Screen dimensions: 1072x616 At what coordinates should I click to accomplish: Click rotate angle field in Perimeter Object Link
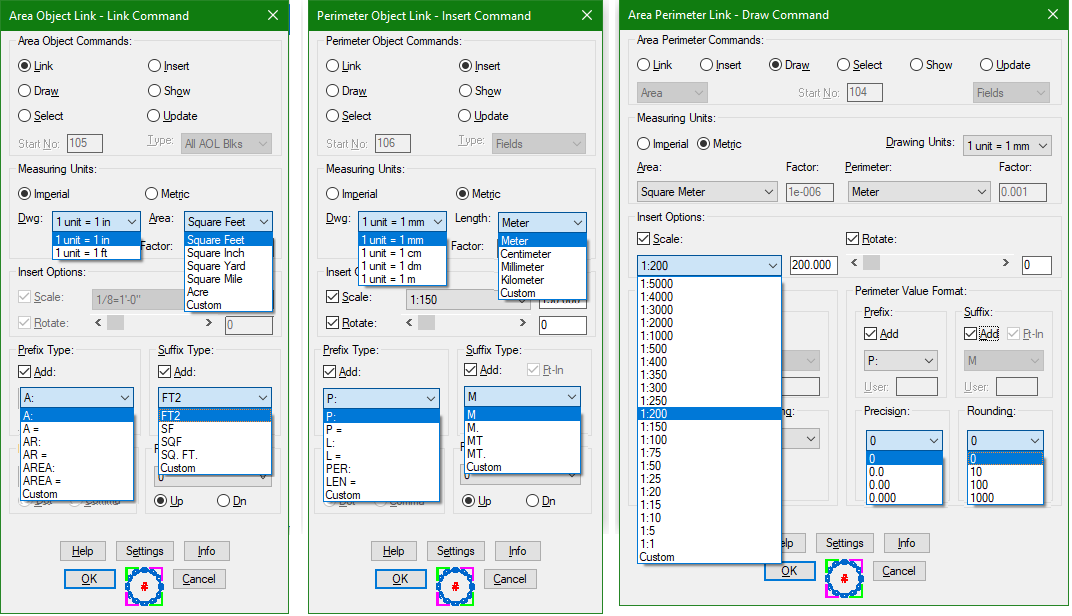tap(563, 325)
